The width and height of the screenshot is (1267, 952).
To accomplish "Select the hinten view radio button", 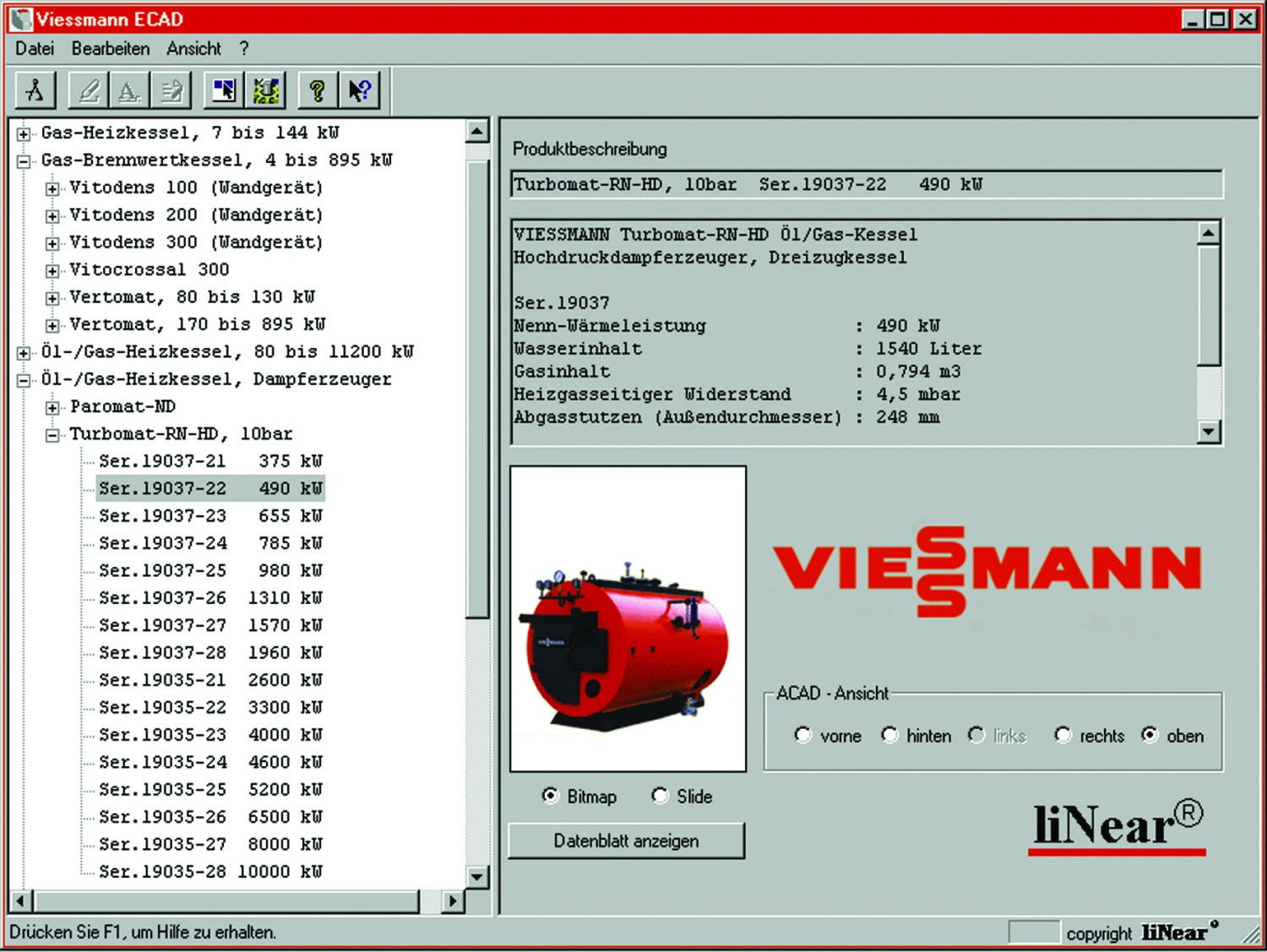I will 889,735.
